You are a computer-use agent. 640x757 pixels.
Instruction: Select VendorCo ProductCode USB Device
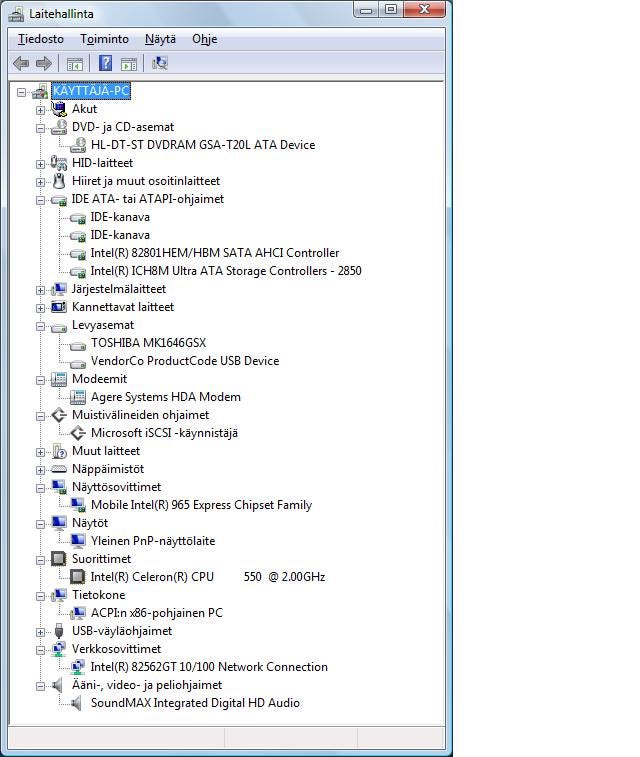[185, 361]
